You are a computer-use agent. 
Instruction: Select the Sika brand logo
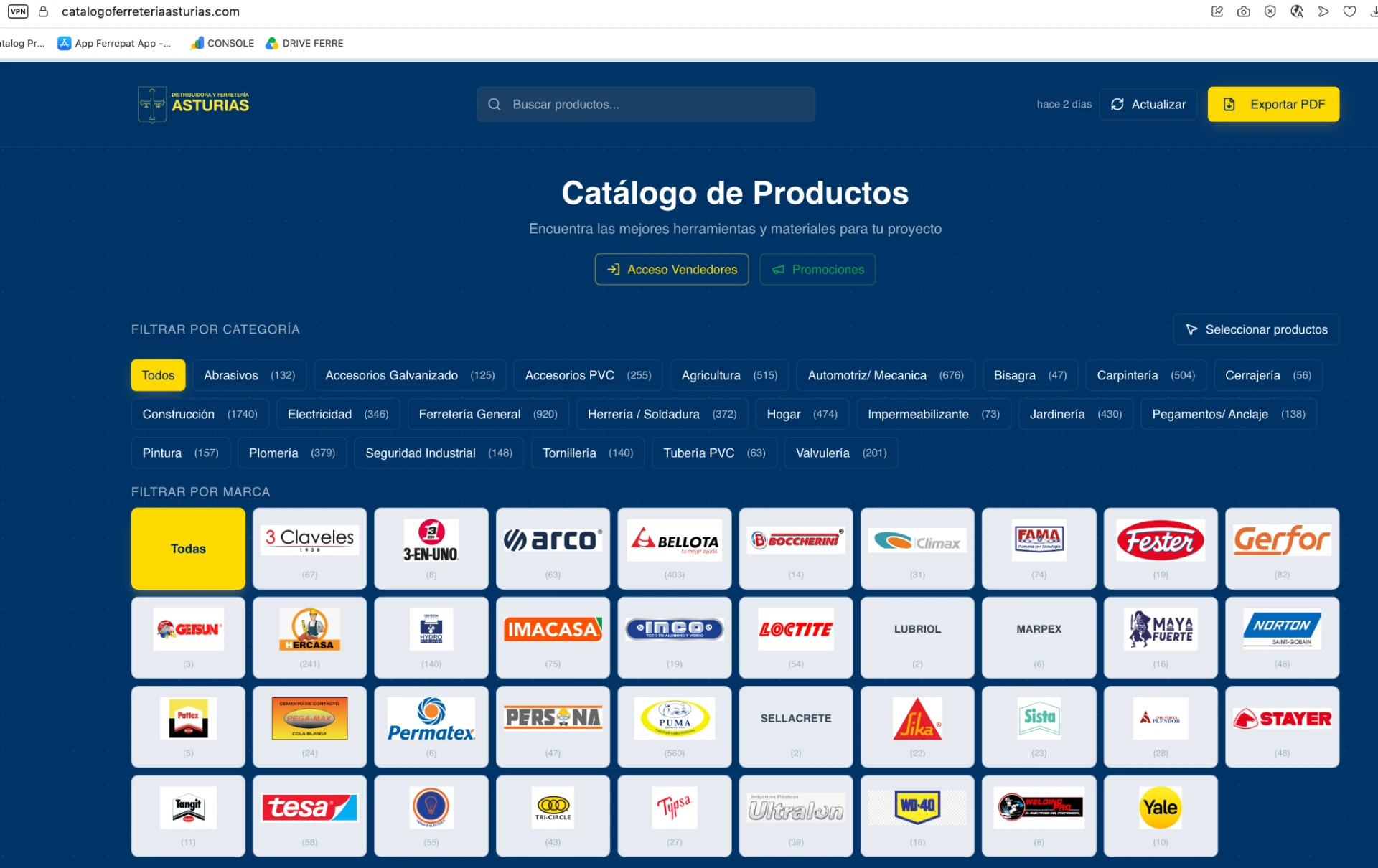tap(917, 726)
